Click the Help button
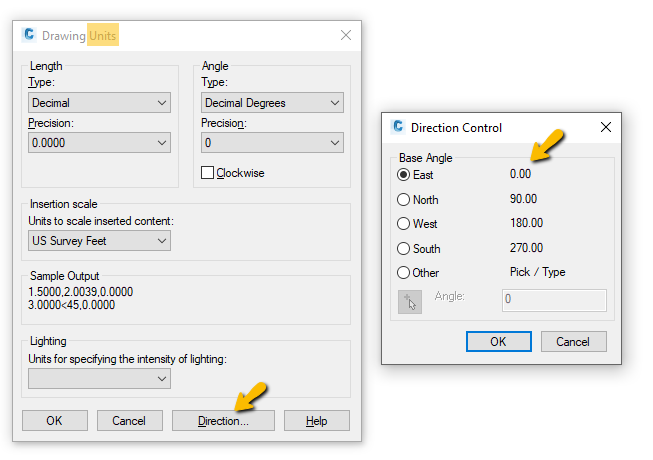This screenshot has height=460, width=653. [x=316, y=421]
